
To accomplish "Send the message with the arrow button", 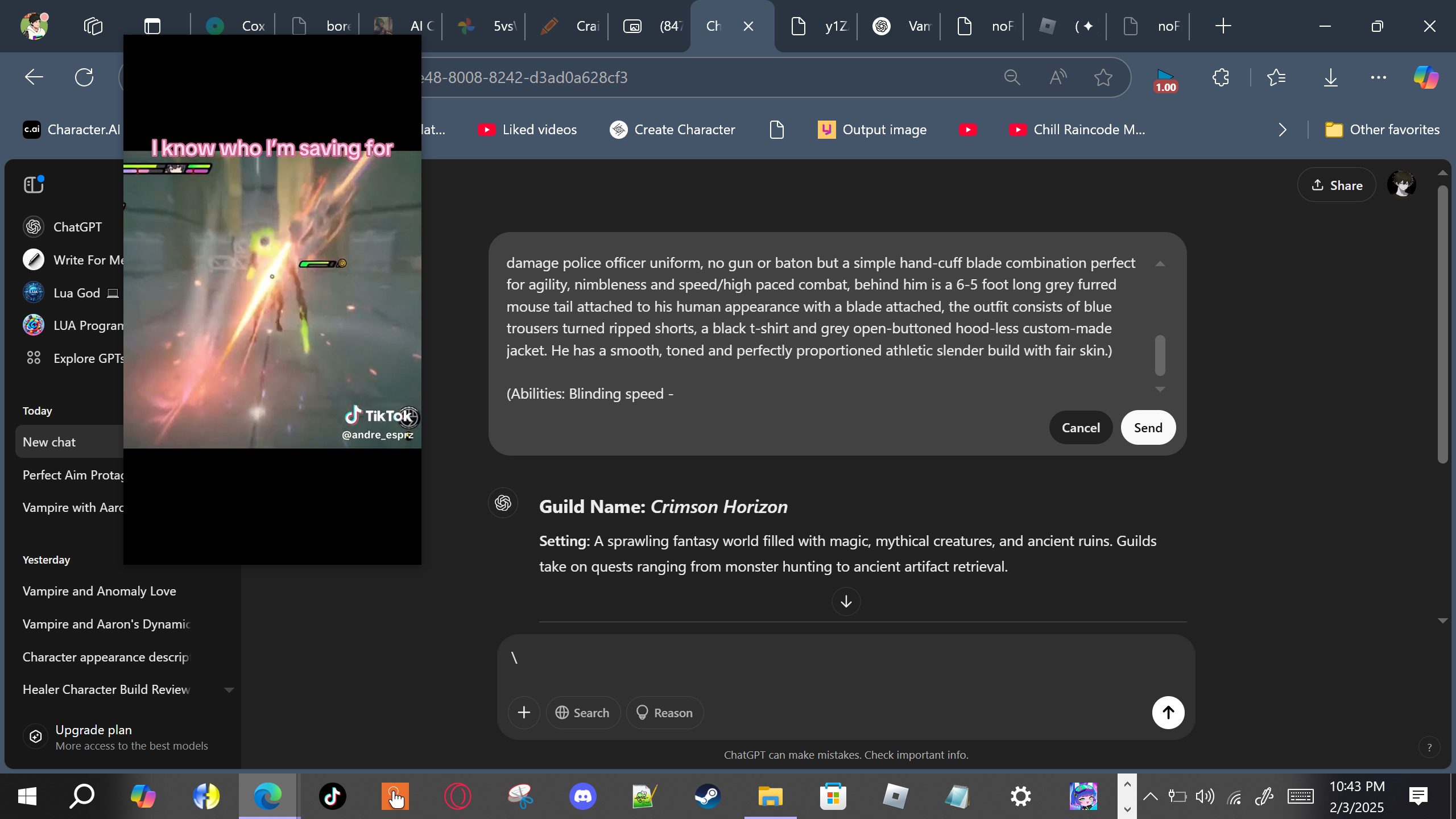I will point(1168,713).
